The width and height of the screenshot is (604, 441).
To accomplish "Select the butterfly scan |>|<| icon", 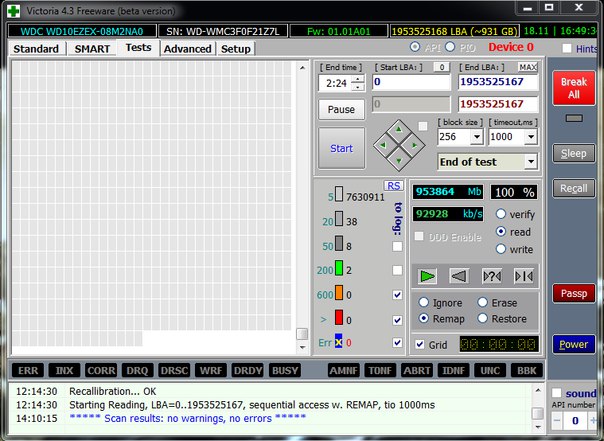I will click(524, 276).
